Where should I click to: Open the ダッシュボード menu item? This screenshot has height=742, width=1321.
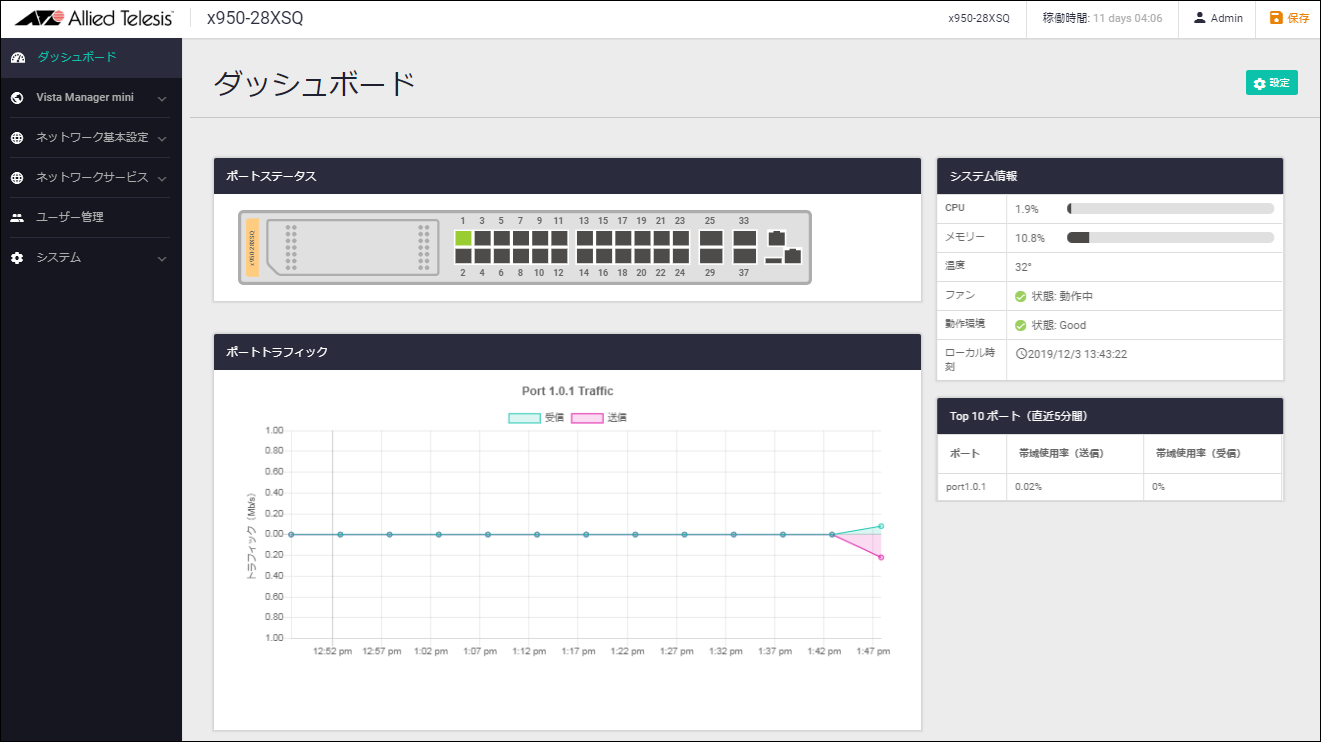click(77, 57)
